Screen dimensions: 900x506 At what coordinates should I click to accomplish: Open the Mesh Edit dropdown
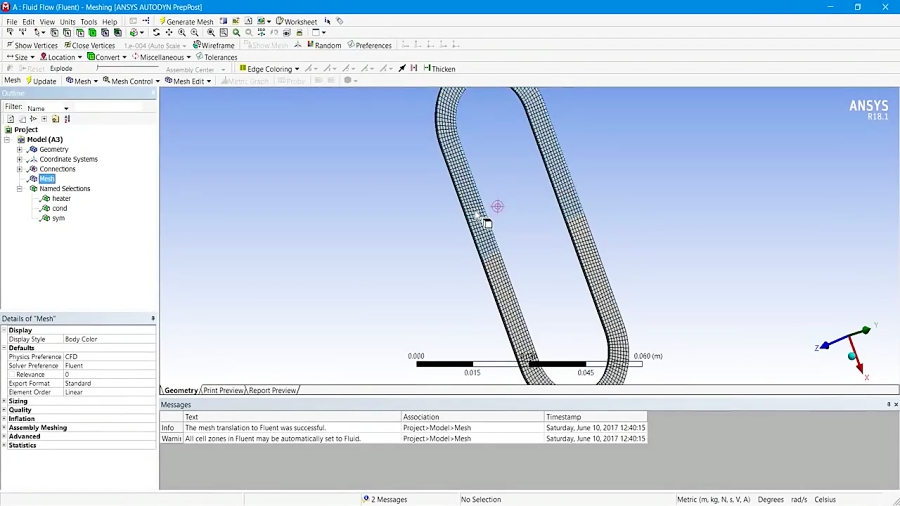tap(188, 81)
